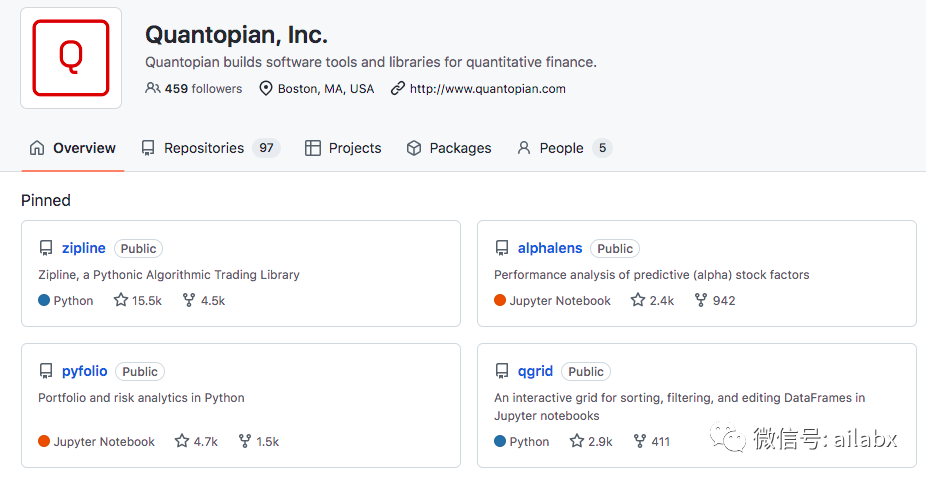
Task: Click the fork icon for alphalens
Action: click(701, 300)
